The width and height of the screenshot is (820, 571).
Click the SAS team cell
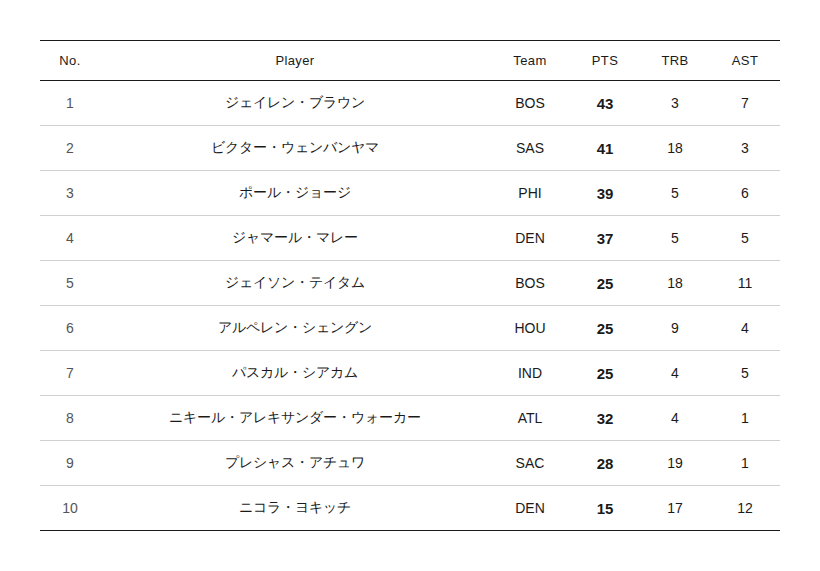(x=530, y=148)
